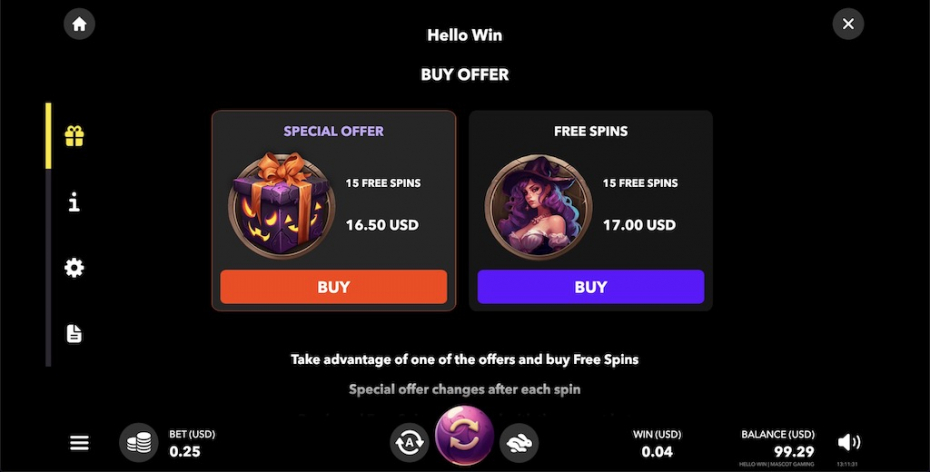Click the 99.29 balance display
930x472 pixels.
click(794, 452)
